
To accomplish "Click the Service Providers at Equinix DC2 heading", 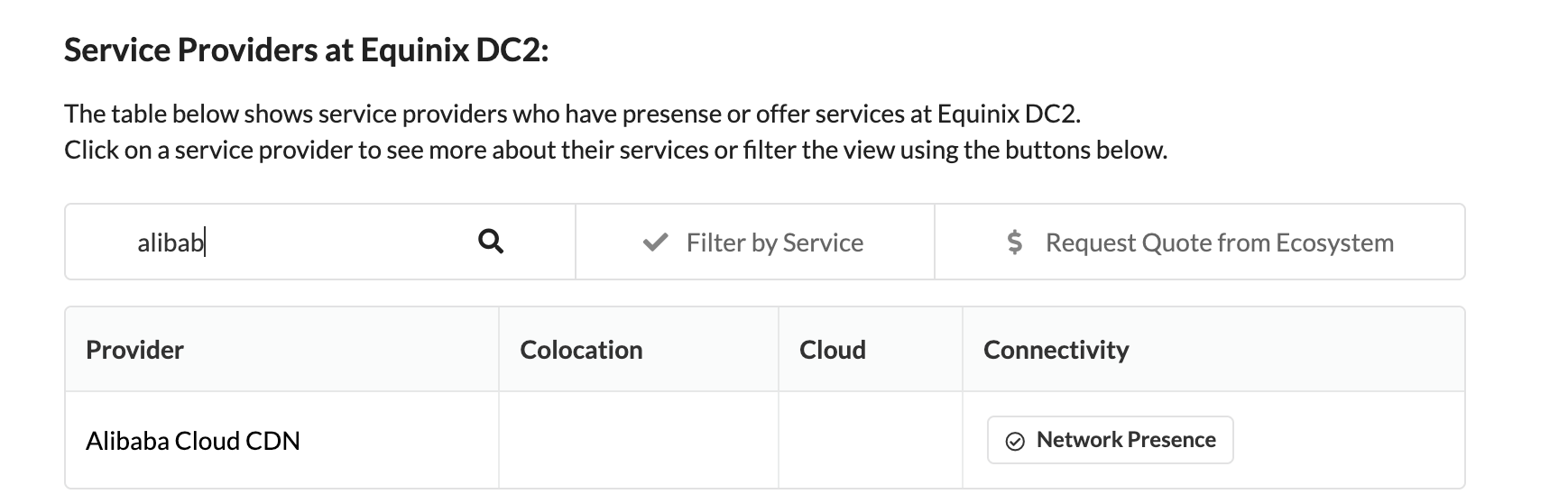I will (306, 50).
